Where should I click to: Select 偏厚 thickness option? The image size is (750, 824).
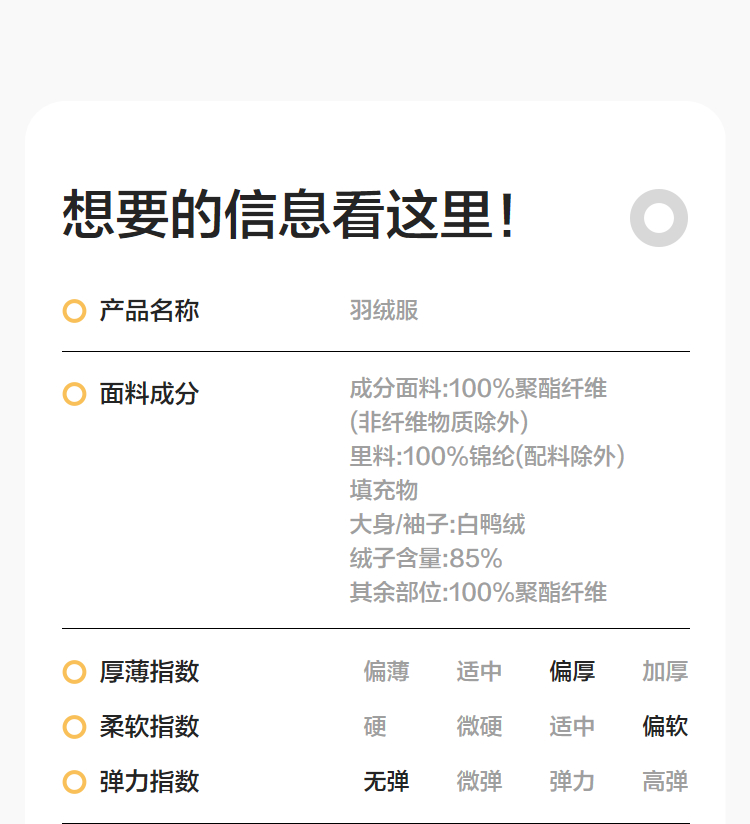pyautogui.click(x=572, y=672)
